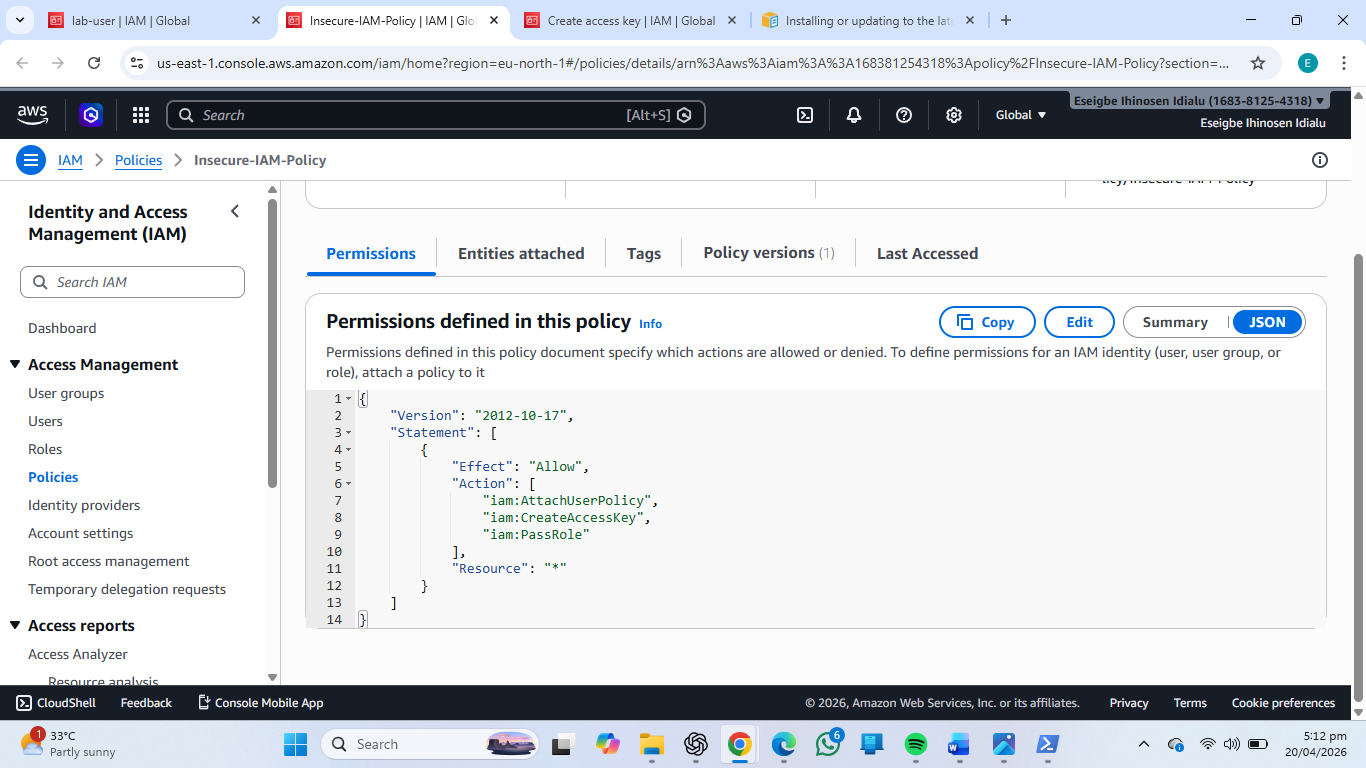Fold the statement object at line 4
The height and width of the screenshot is (768, 1366).
[x=348, y=450]
